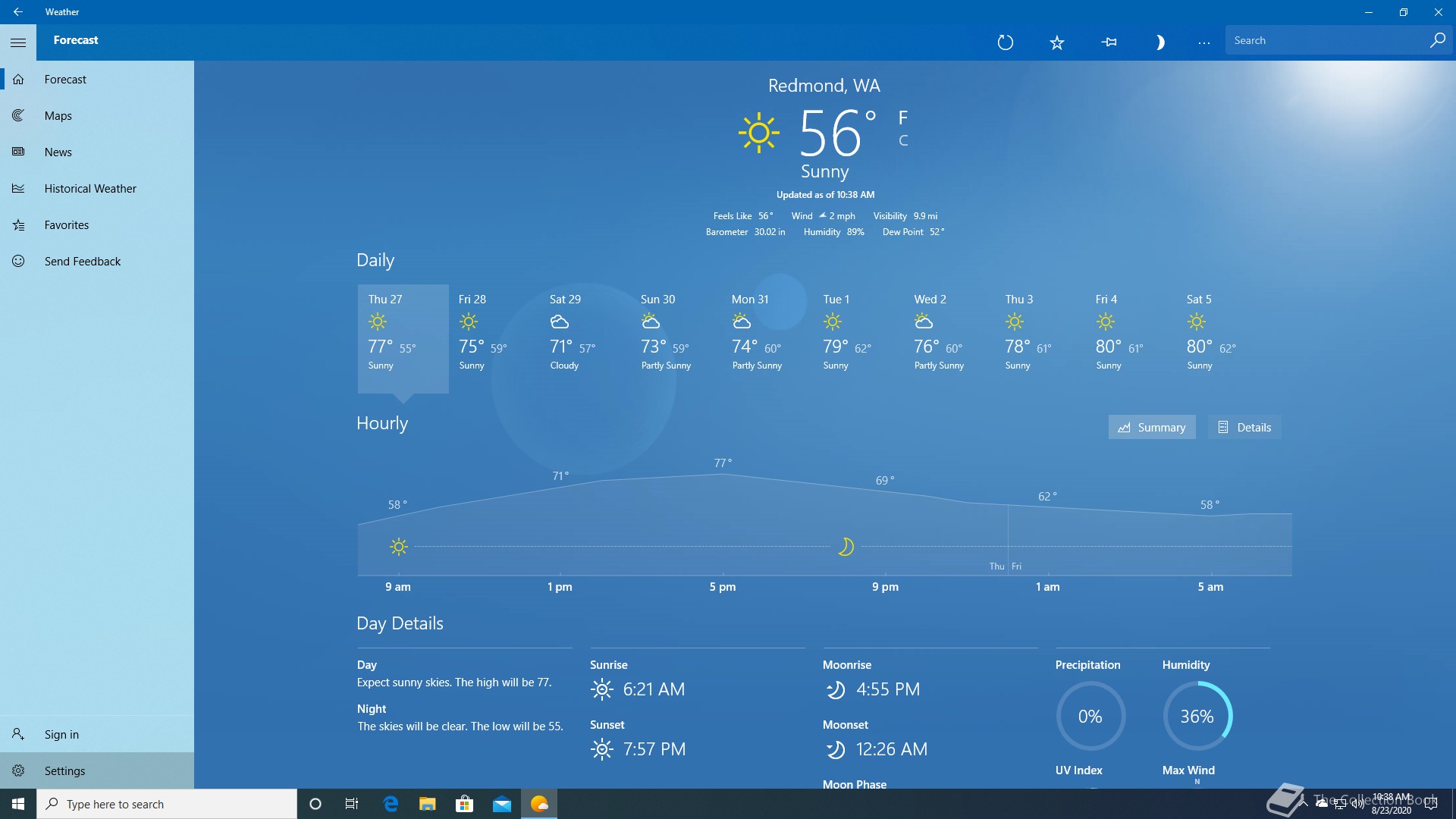Click the back arrow in title bar
This screenshot has width=1456, height=819.
[x=18, y=12]
